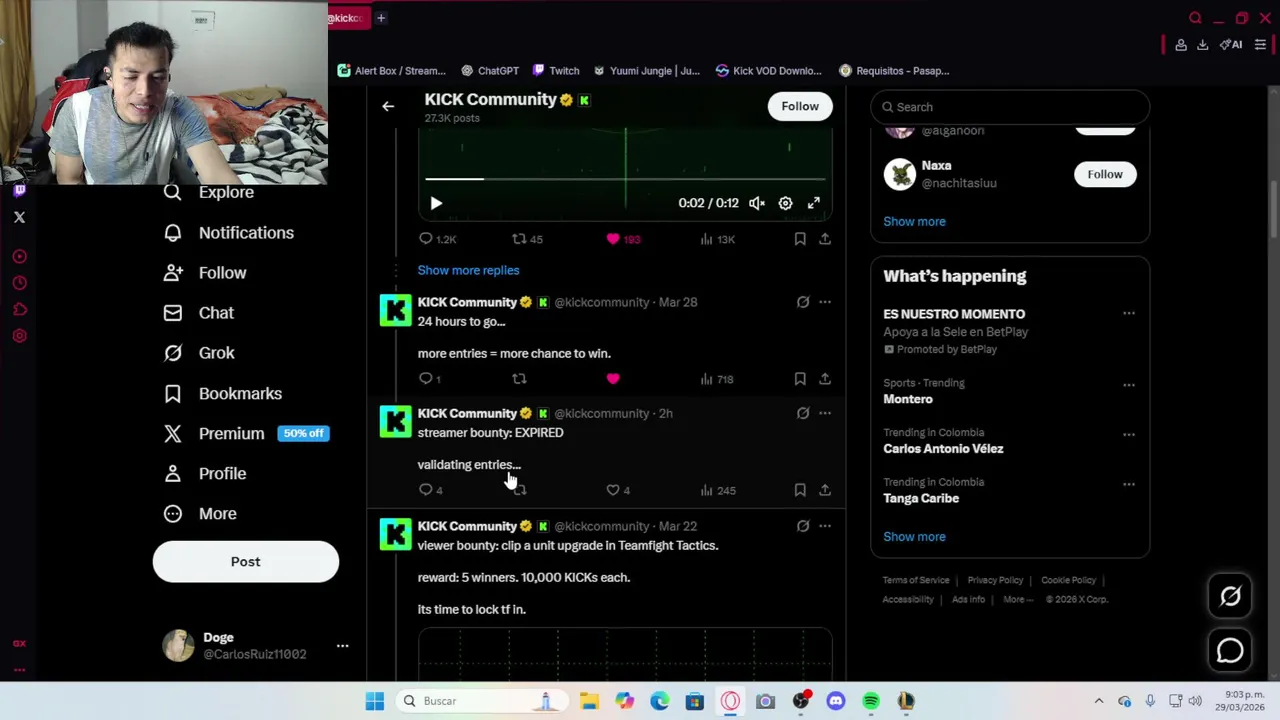Bookmark the 'streamer bounty: EXPIRED' post
1280x720 pixels.
[800, 490]
